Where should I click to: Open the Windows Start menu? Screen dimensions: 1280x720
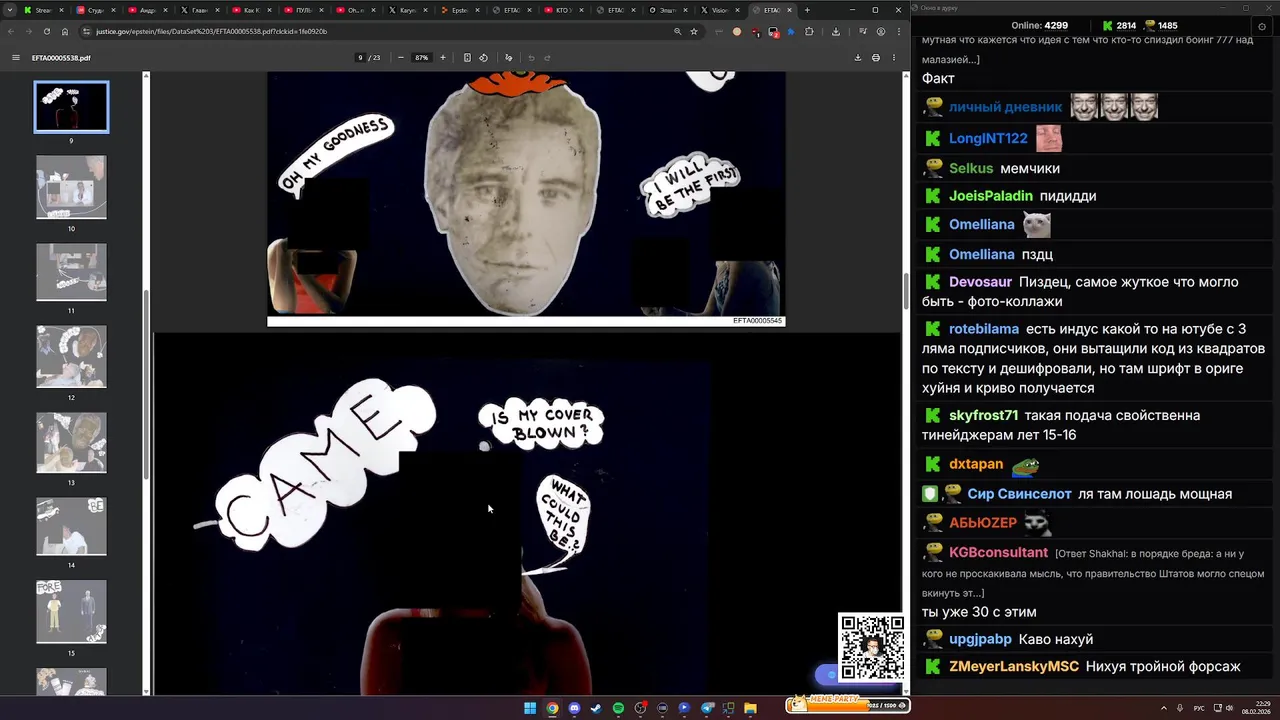click(530, 708)
